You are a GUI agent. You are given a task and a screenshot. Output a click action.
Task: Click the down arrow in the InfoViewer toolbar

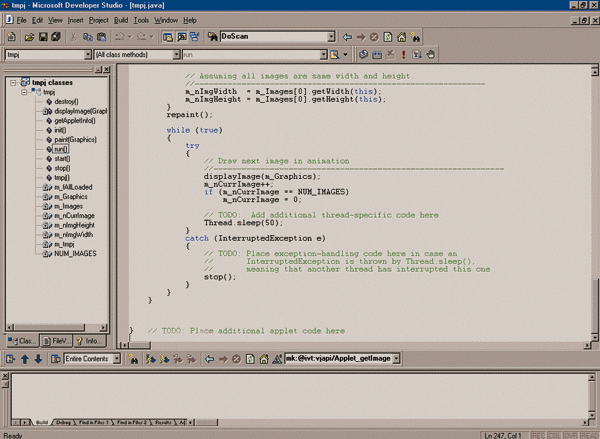(x=37, y=358)
